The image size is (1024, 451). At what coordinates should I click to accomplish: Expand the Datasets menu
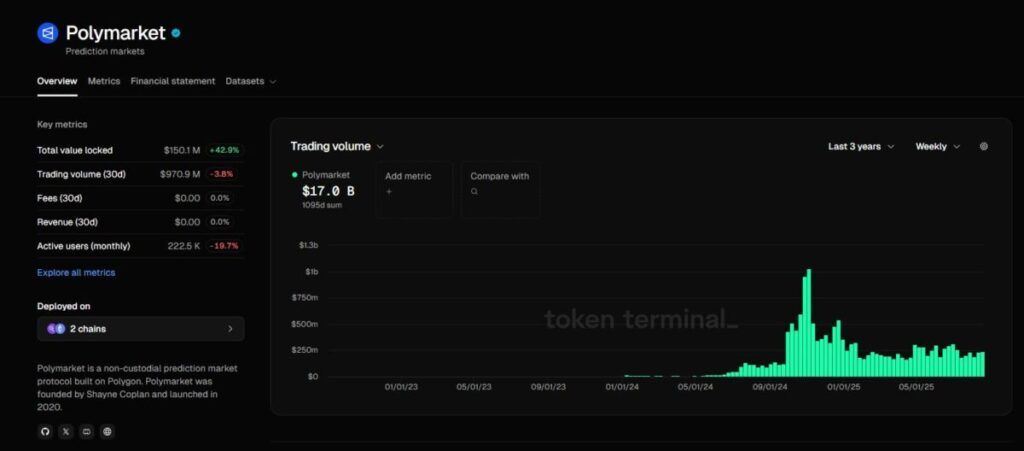click(250, 81)
